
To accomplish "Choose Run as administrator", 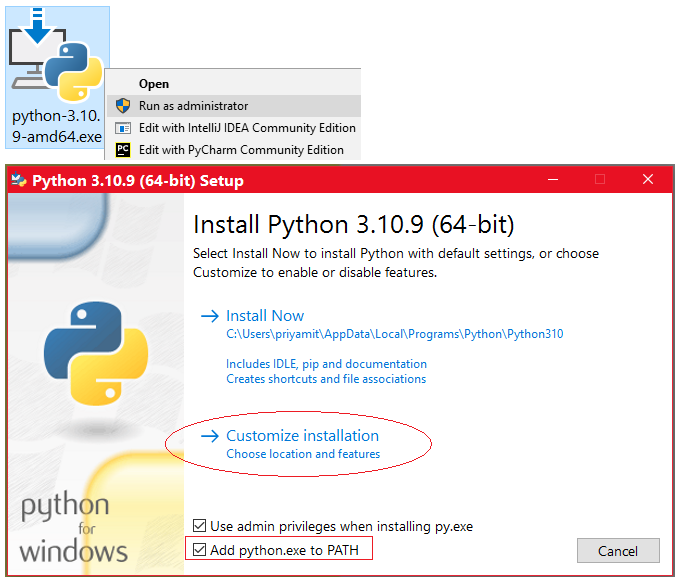I will [x=233, y=106].
